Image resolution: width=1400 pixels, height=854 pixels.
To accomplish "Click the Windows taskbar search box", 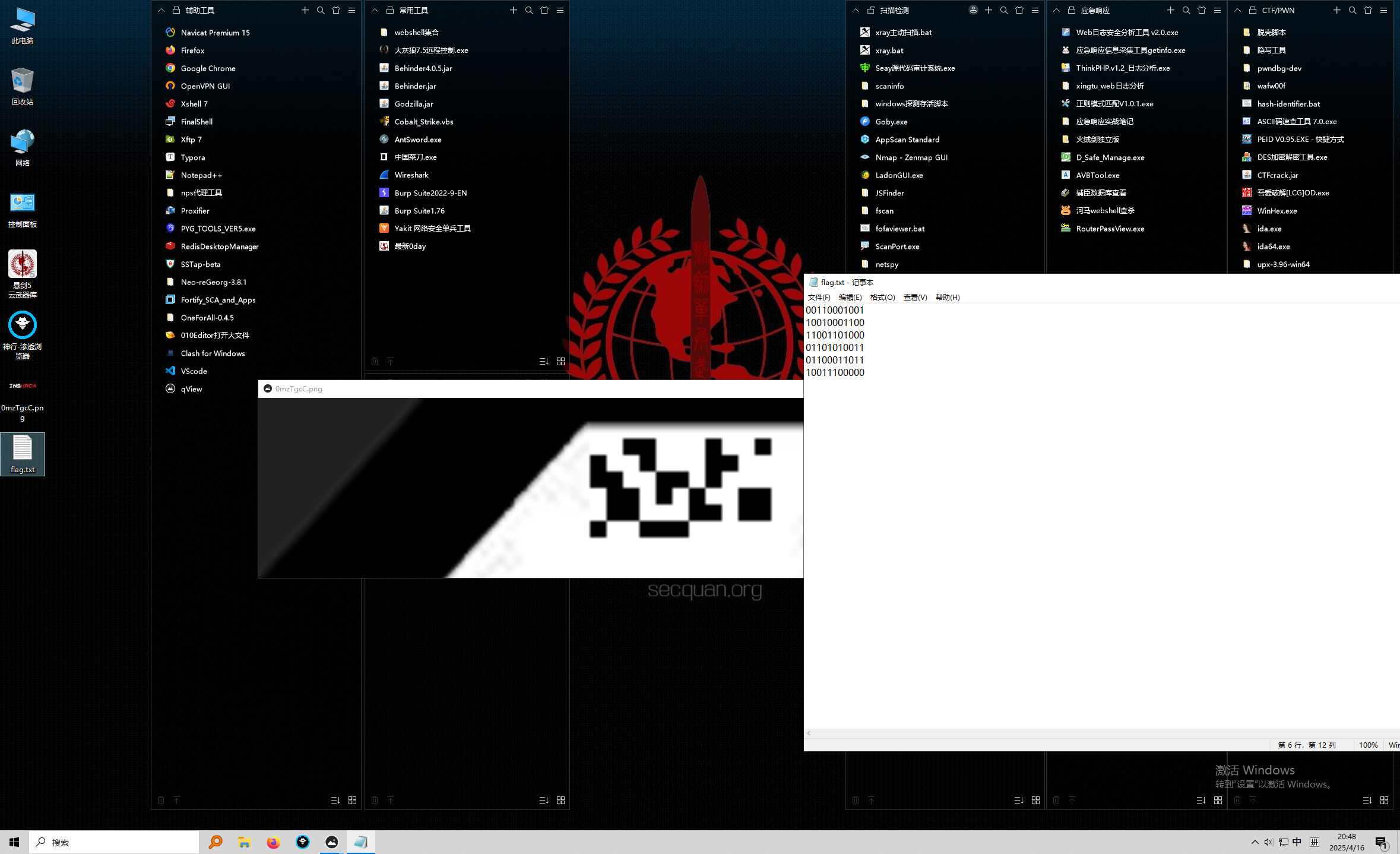I will pos(114,842).
